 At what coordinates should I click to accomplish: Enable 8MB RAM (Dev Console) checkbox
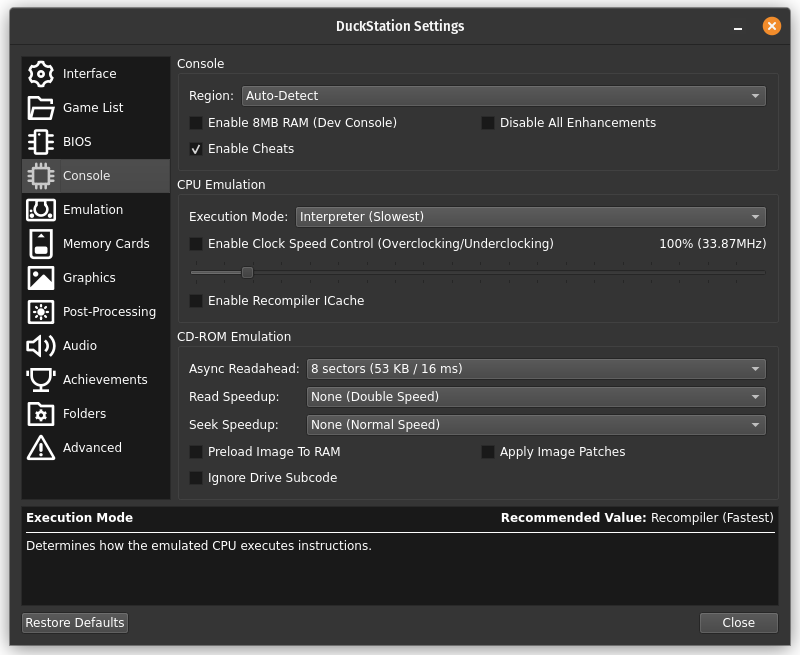coord(196,123)
